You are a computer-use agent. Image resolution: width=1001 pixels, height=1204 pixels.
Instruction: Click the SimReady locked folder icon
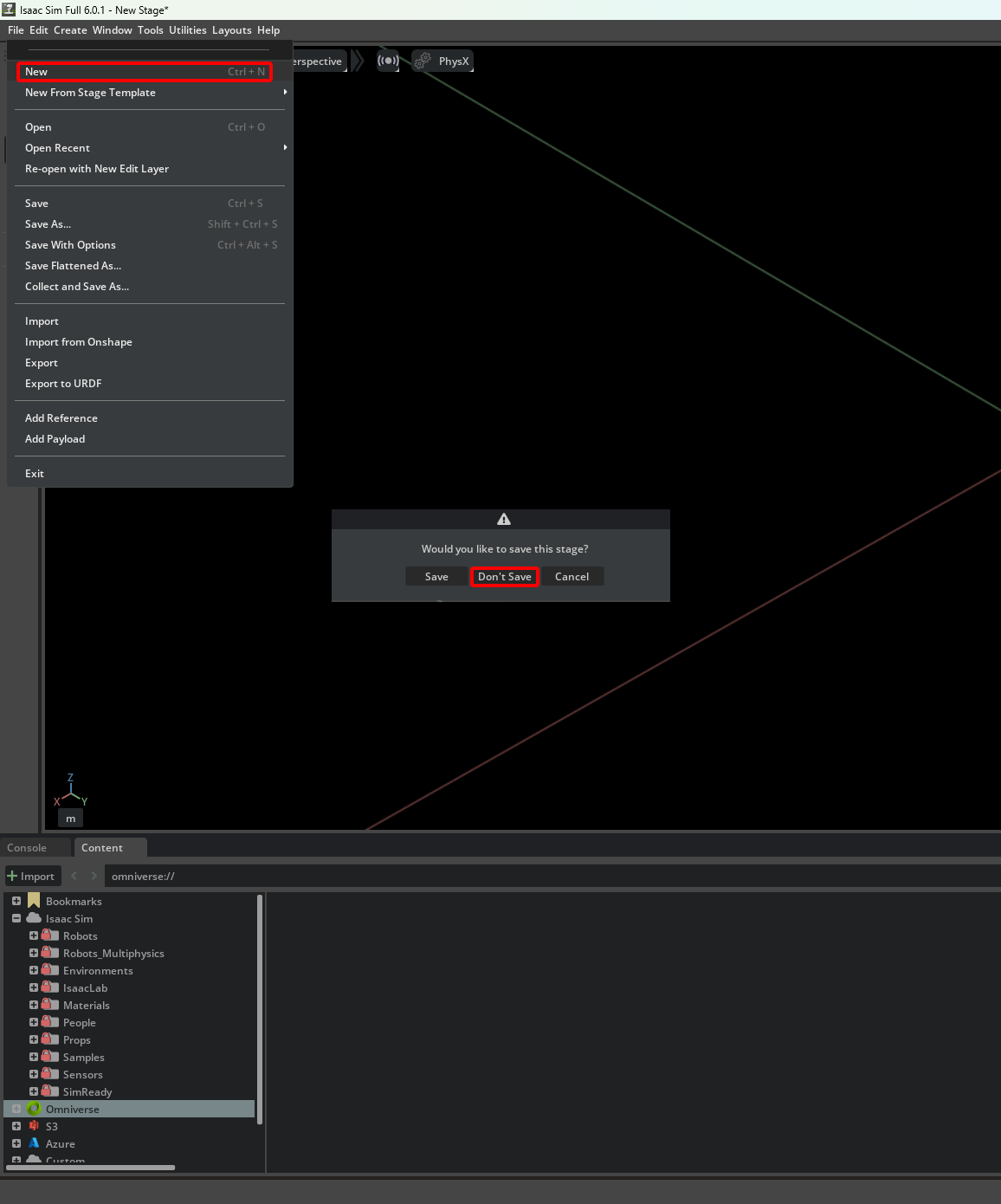[x=50, y=1091]
